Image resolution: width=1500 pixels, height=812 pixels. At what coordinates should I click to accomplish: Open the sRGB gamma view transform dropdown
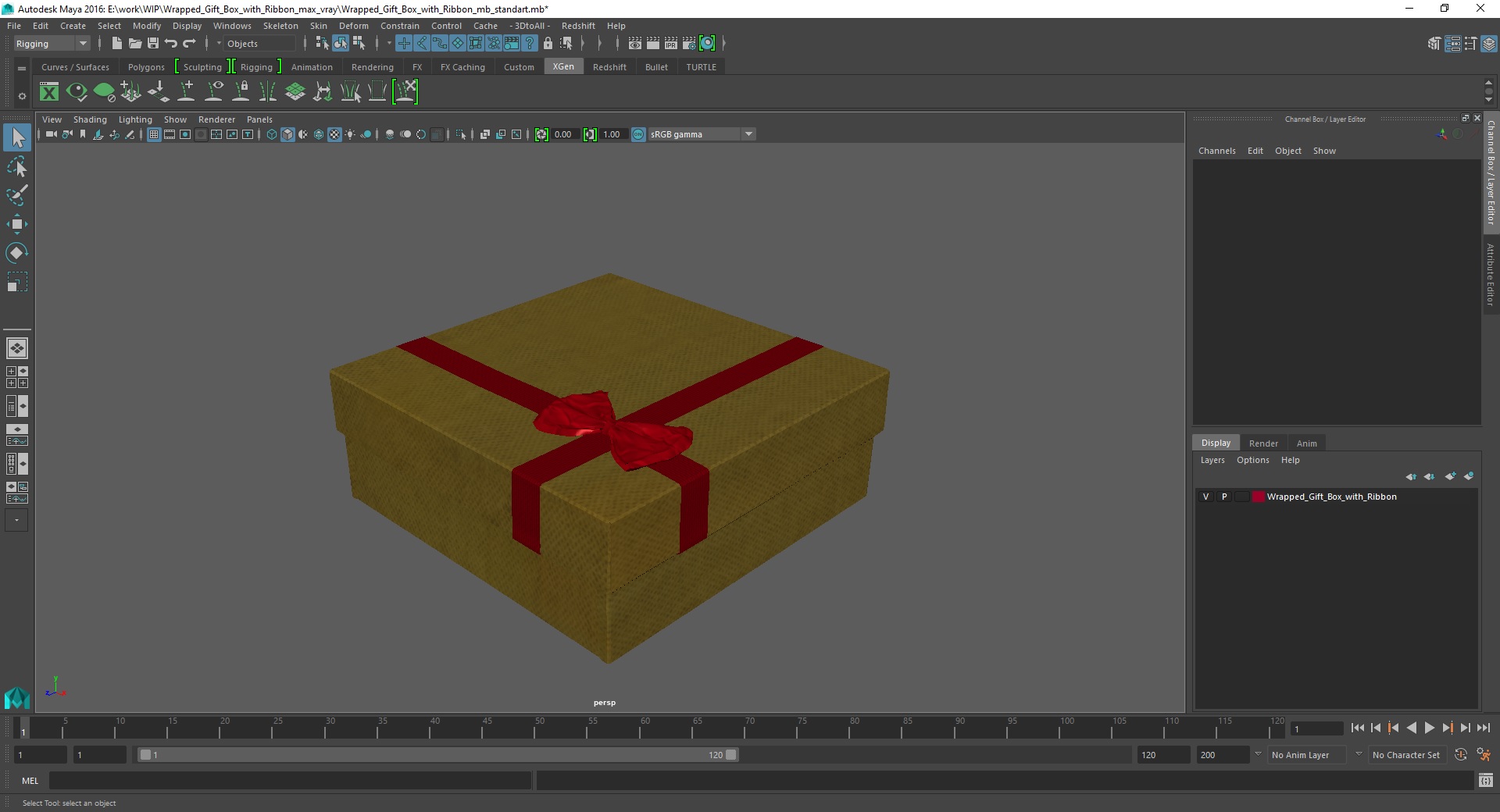pyautogui.click(x=702, y=134)
